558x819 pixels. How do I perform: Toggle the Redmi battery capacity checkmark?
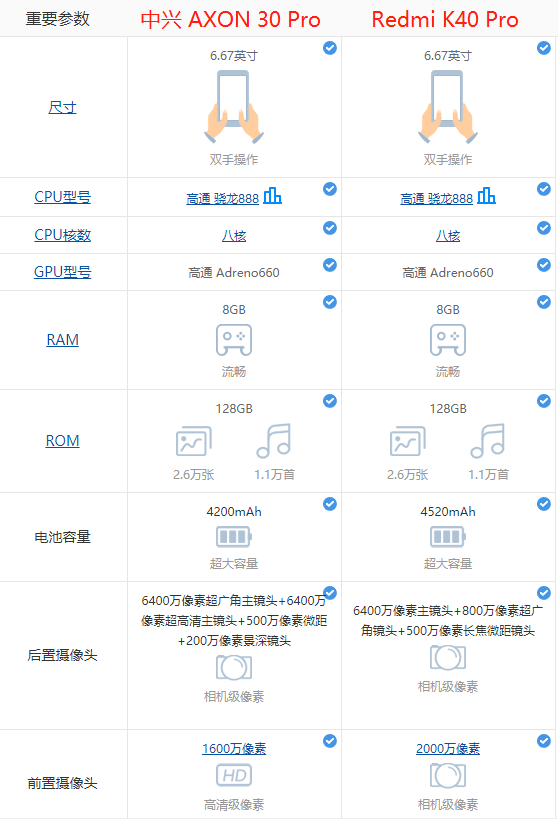click(x=544, y=504)
